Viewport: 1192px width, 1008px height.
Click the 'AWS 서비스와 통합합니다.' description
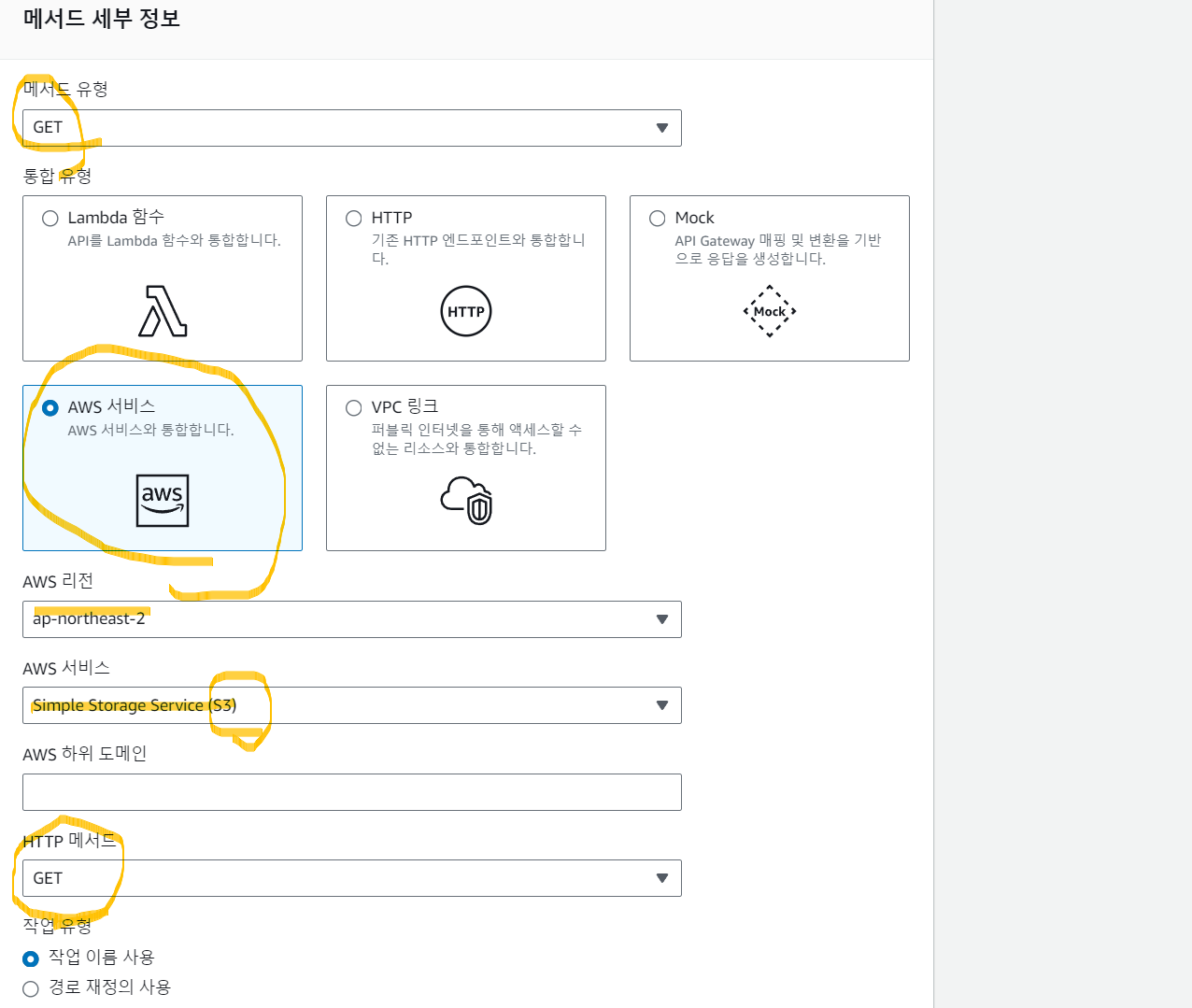150,430
